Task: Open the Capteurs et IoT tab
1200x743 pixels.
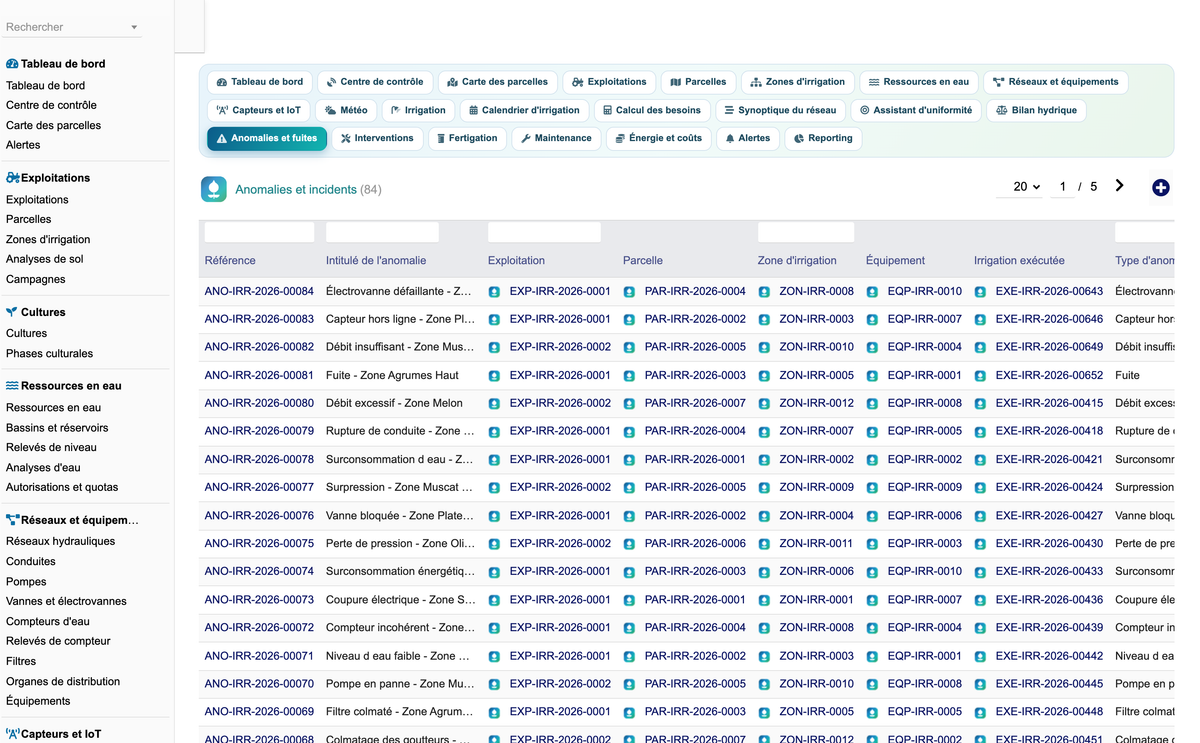Action: 259,110
